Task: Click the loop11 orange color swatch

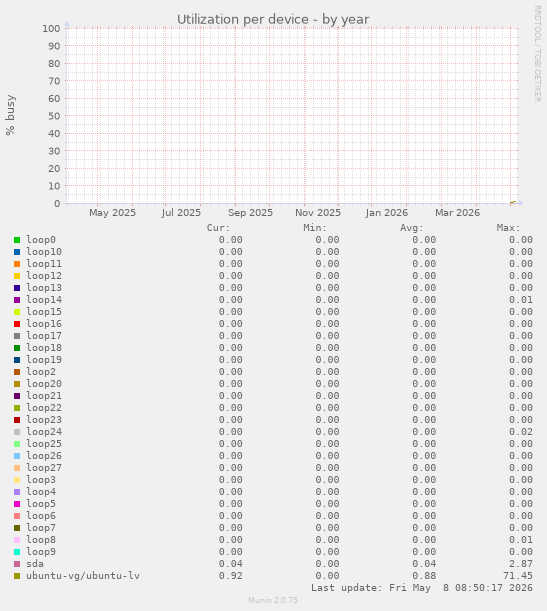Action: click(17, 264)
